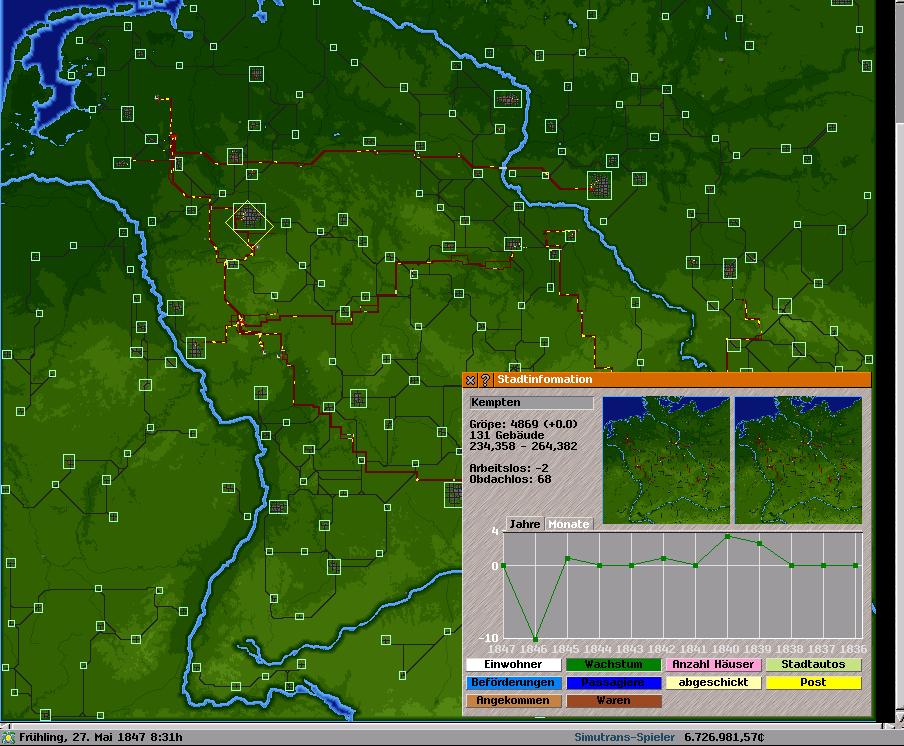Image resolution: width=904 pixels, height=746 pixels.
Task: Toggle the Einwohner graph line
Action: 513,665
